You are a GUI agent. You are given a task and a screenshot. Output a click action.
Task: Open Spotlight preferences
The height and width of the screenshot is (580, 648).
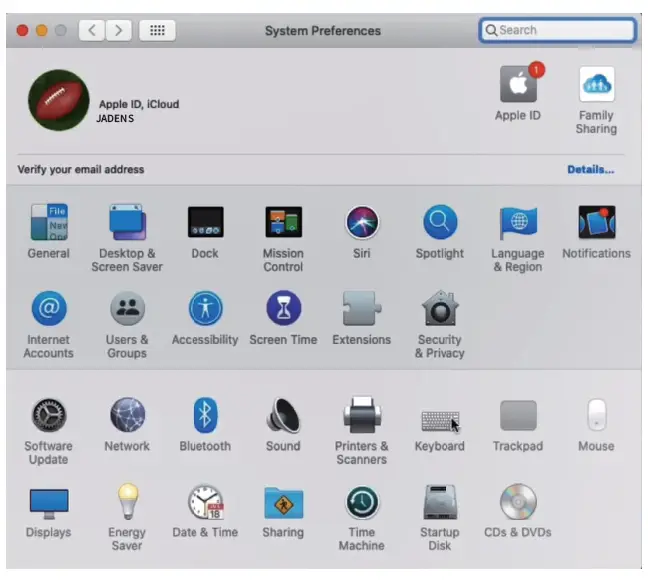click(x=440, y=222)
